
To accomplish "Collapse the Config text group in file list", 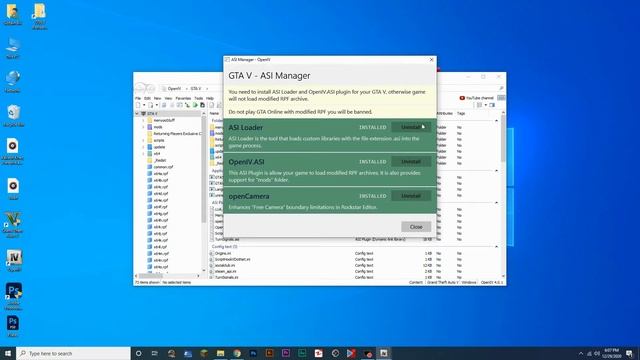I will tap(496, 247).
